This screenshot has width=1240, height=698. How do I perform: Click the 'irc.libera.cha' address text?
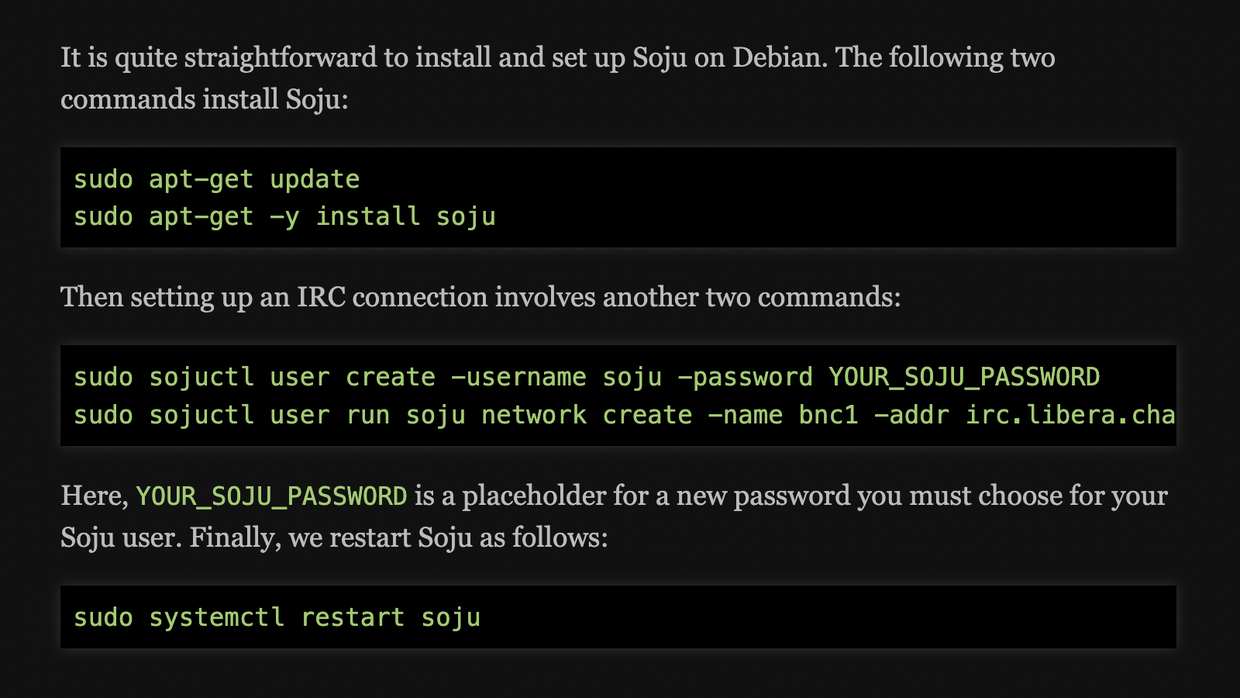(x=1069, y=414)
